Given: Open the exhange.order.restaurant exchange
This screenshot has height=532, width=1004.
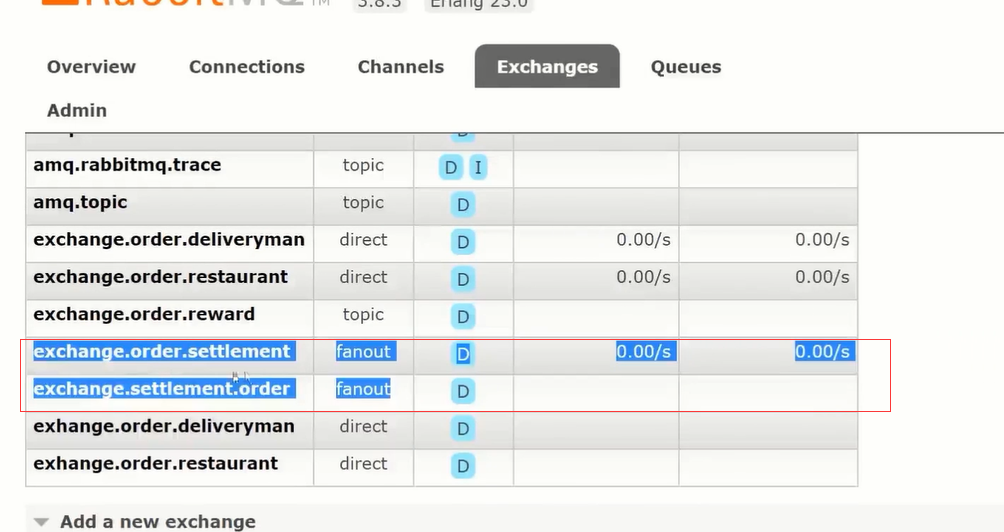Looking at the screenshot, I should tap(156, 463).
